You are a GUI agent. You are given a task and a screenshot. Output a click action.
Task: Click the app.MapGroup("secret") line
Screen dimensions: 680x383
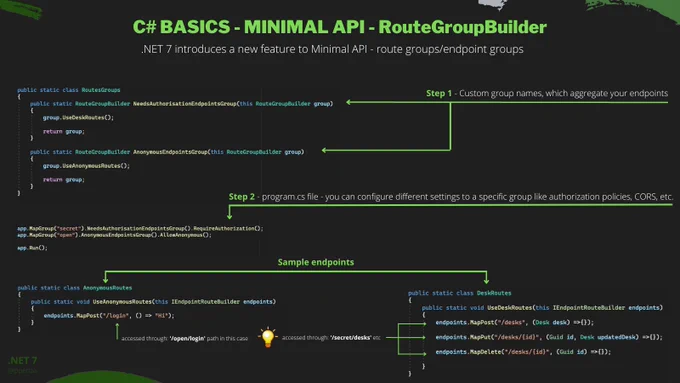140,228
